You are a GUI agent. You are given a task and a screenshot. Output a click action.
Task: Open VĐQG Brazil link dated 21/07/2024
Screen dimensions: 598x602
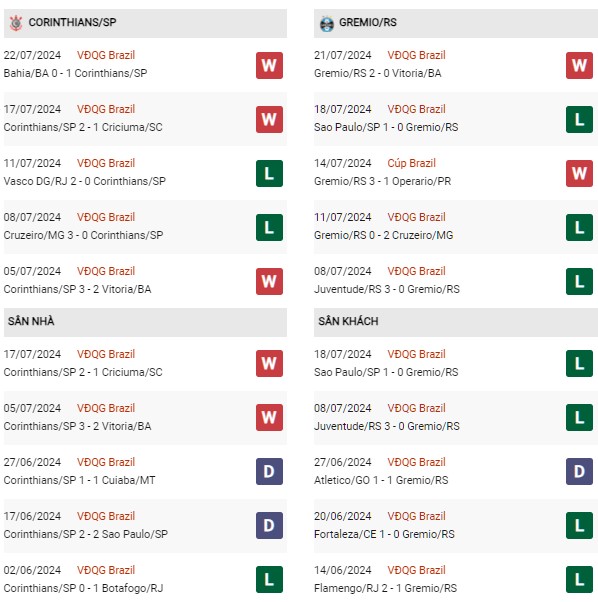click(x=416, y=55)
